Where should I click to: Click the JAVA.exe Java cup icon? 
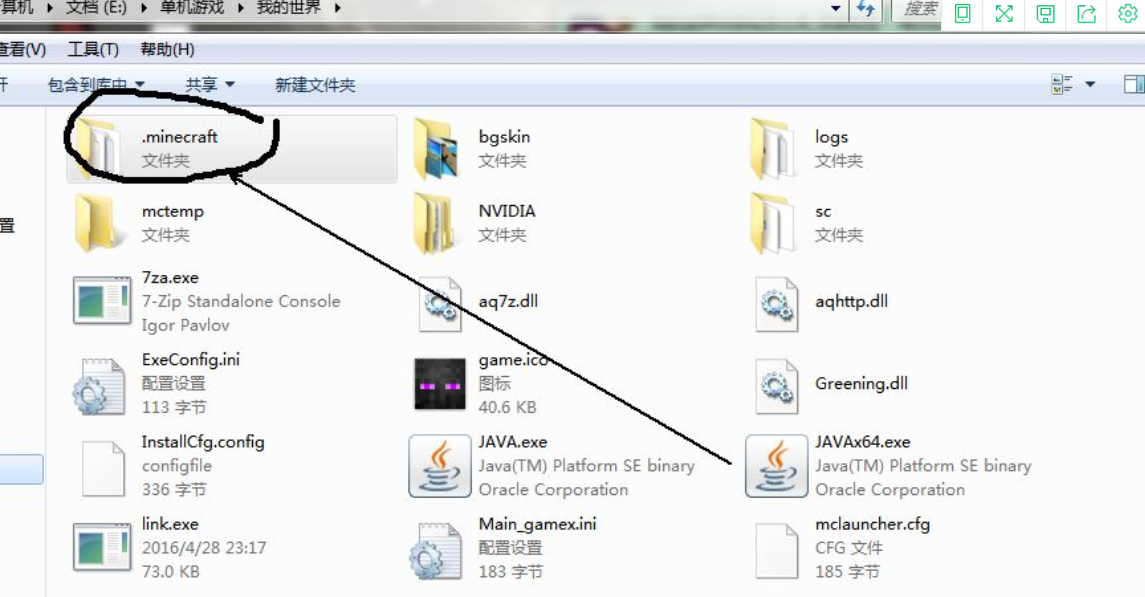click(x=440, y=466)
